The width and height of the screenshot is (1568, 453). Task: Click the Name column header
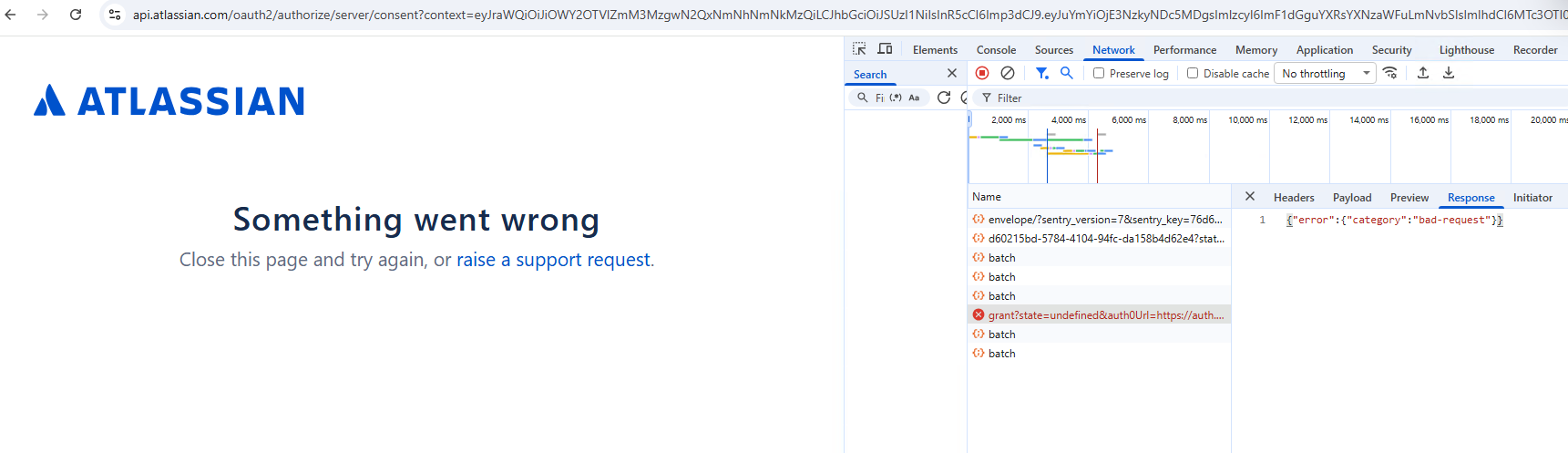coord(1099,197)
